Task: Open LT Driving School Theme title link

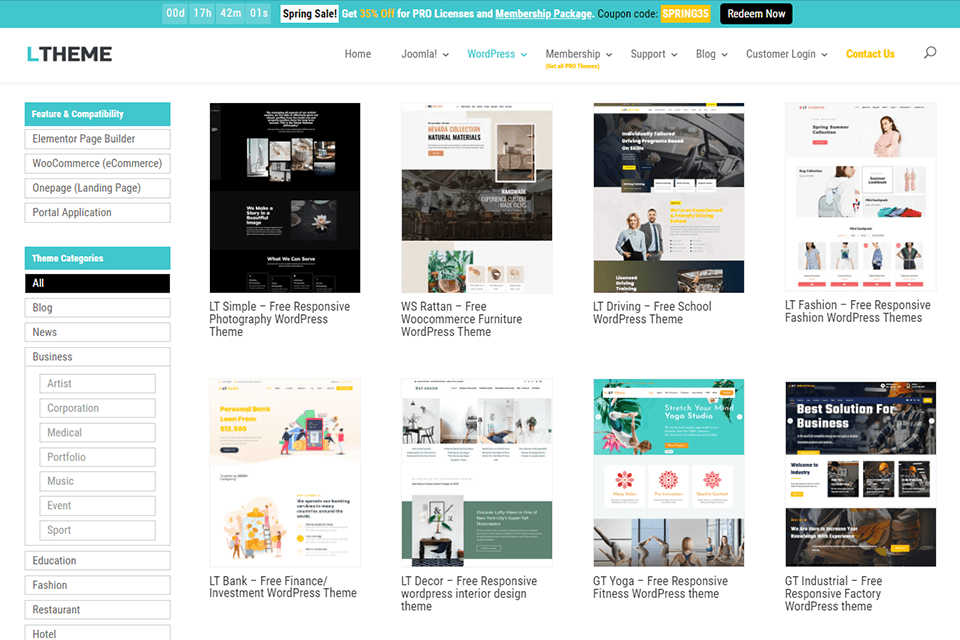Action: [x=652, y=313]
